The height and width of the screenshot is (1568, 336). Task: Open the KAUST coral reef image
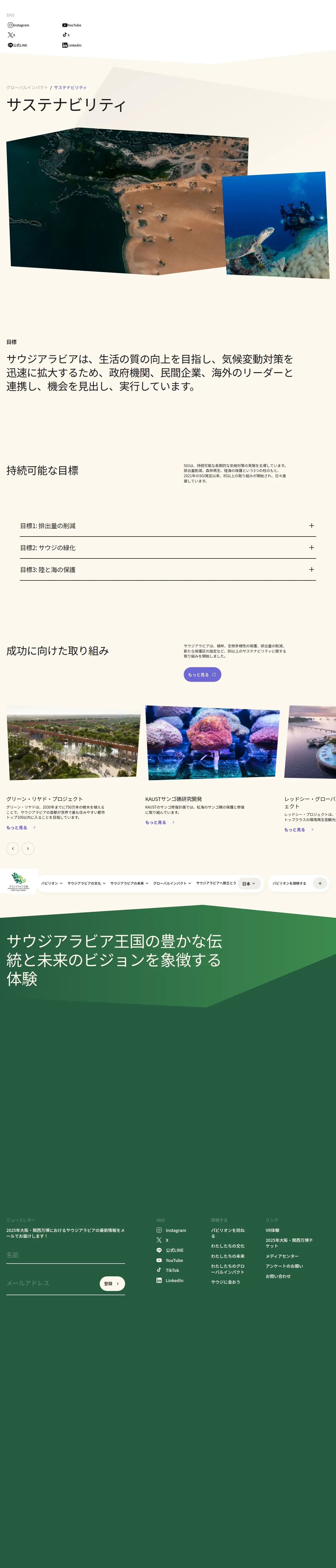pyautogui.click(x=212, y=743)
